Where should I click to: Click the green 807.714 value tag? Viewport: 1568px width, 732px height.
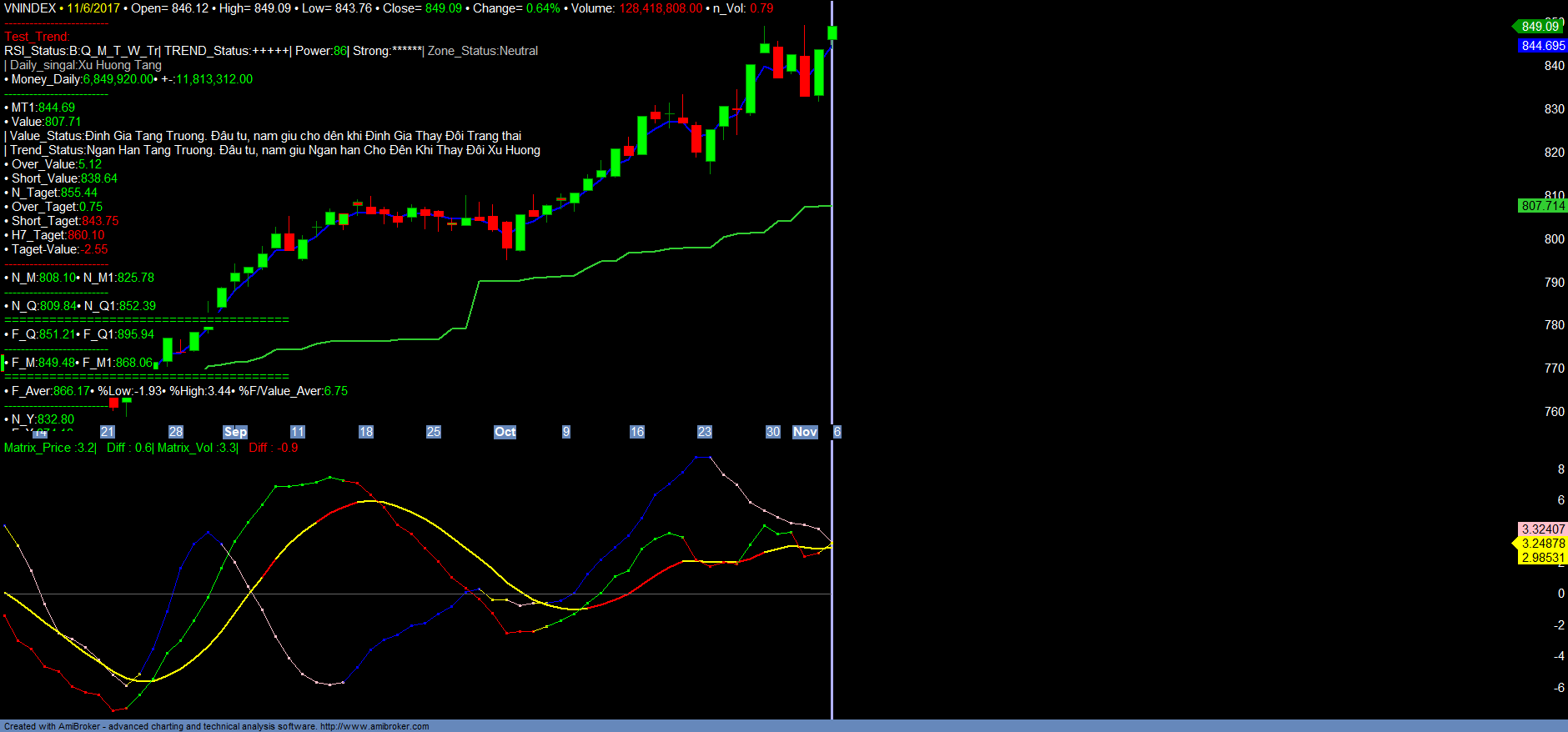1542,206
